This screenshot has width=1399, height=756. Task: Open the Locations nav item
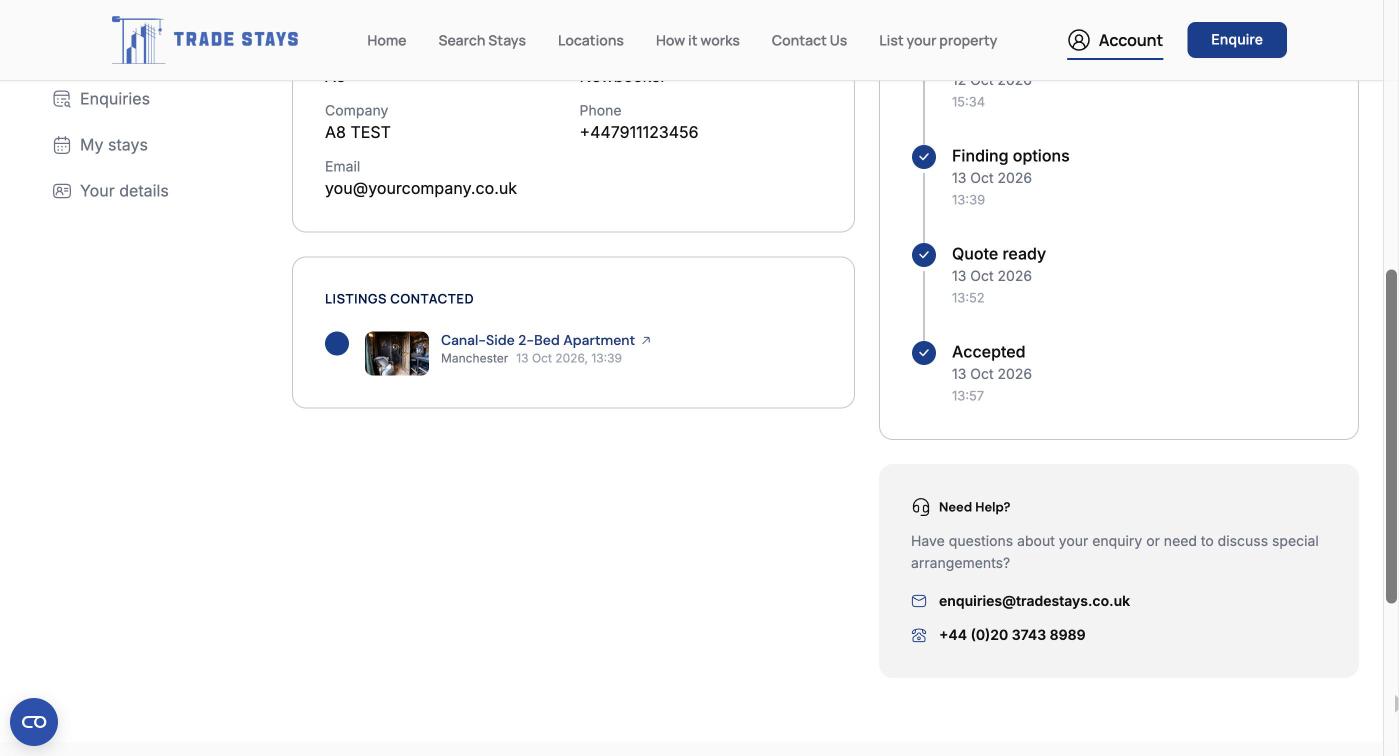point(591,40)
